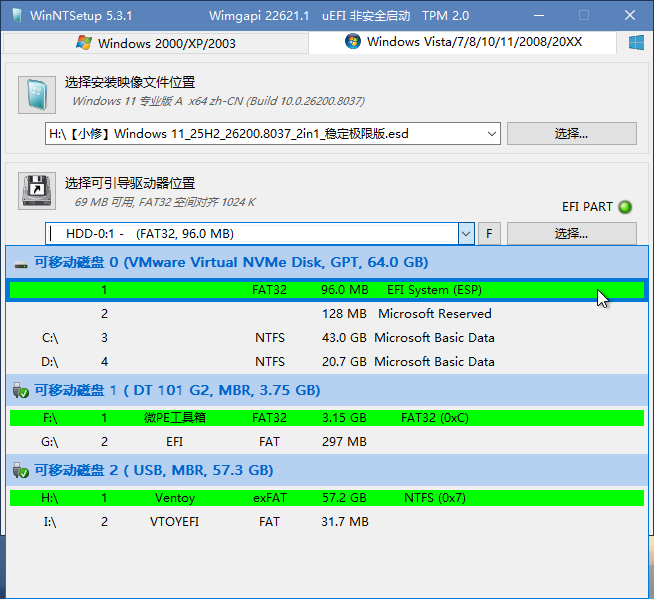
Task: Click the image path combo box text
Action: pyautogui.click(x=229, y=134)
